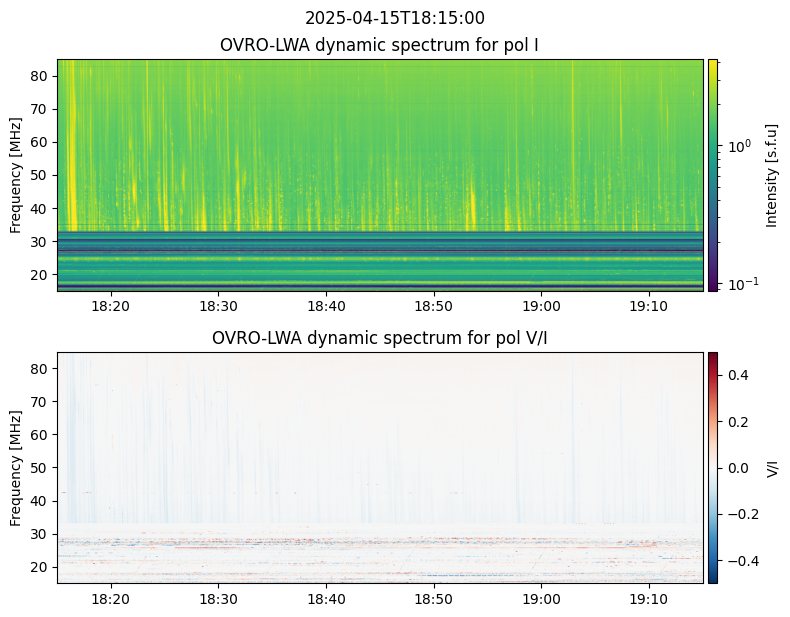
Task: Click the 10^0 tick on the Intensity colorbar
Action: click(x=738, y=147)
